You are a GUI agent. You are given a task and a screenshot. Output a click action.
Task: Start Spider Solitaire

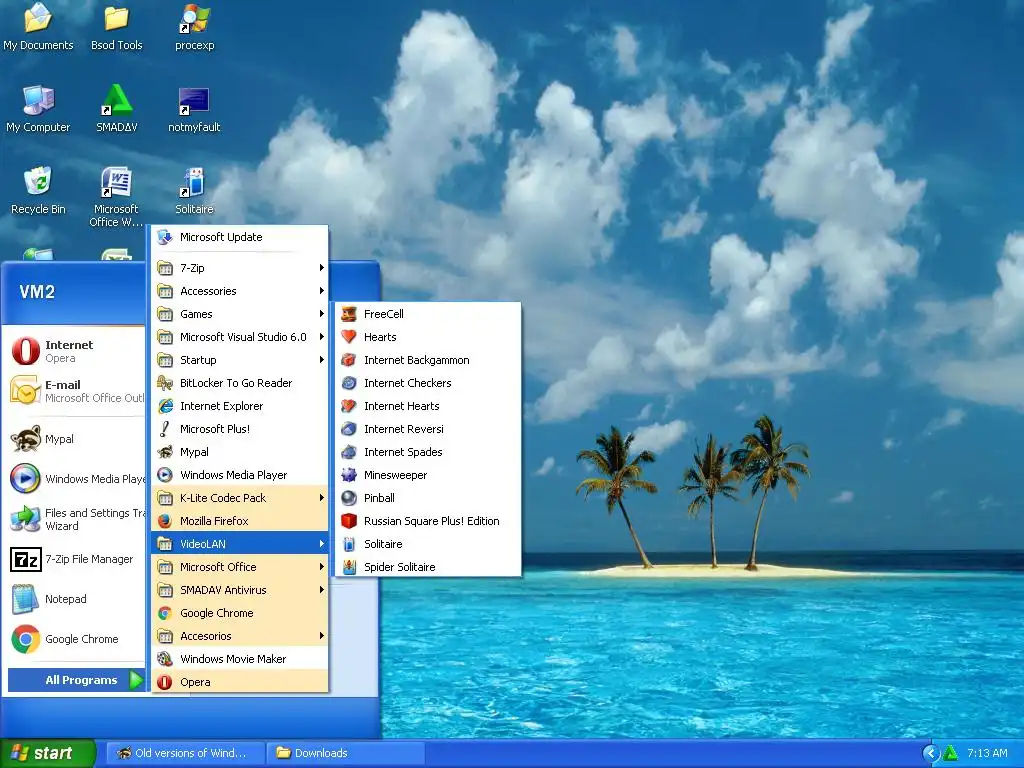point(428,567)
